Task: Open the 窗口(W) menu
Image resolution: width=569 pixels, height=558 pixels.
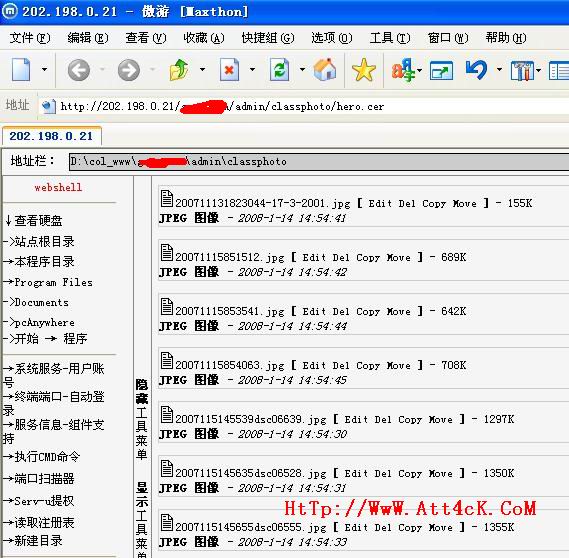Action: (x=448, y=38)
